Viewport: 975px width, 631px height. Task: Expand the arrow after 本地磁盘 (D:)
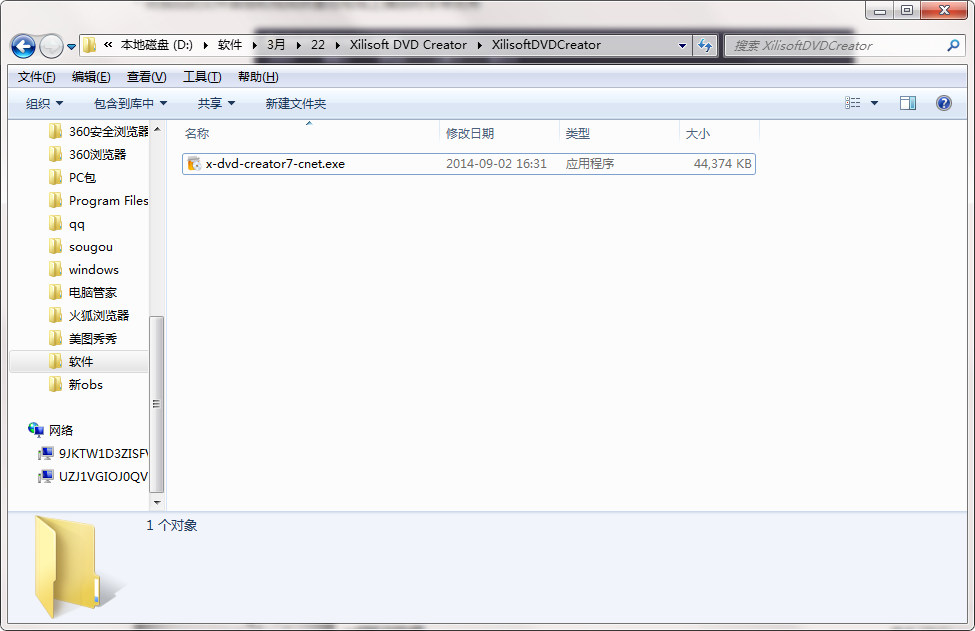[205, 45]
